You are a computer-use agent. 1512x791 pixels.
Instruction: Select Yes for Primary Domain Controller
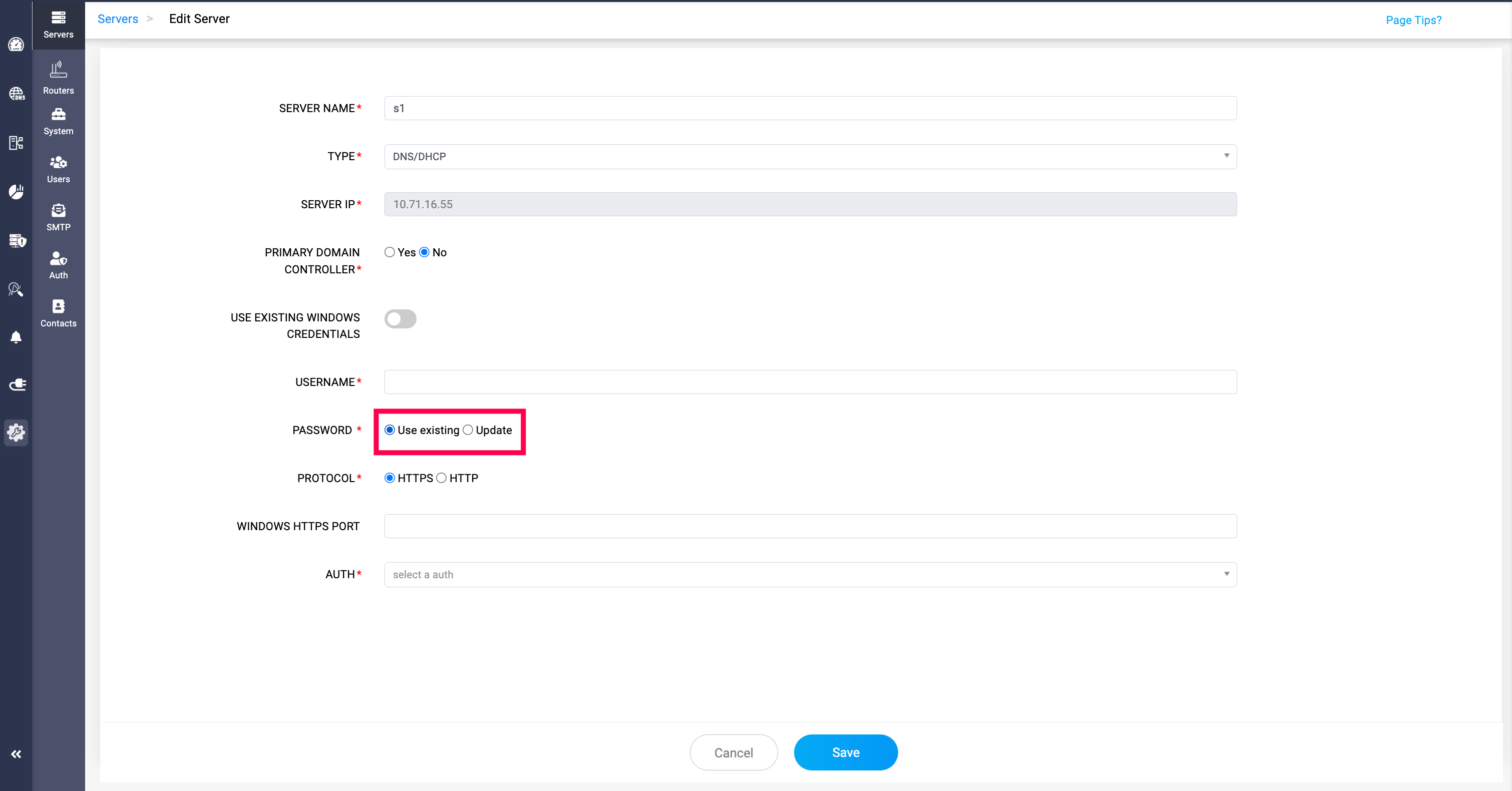[x=390, y=252]
